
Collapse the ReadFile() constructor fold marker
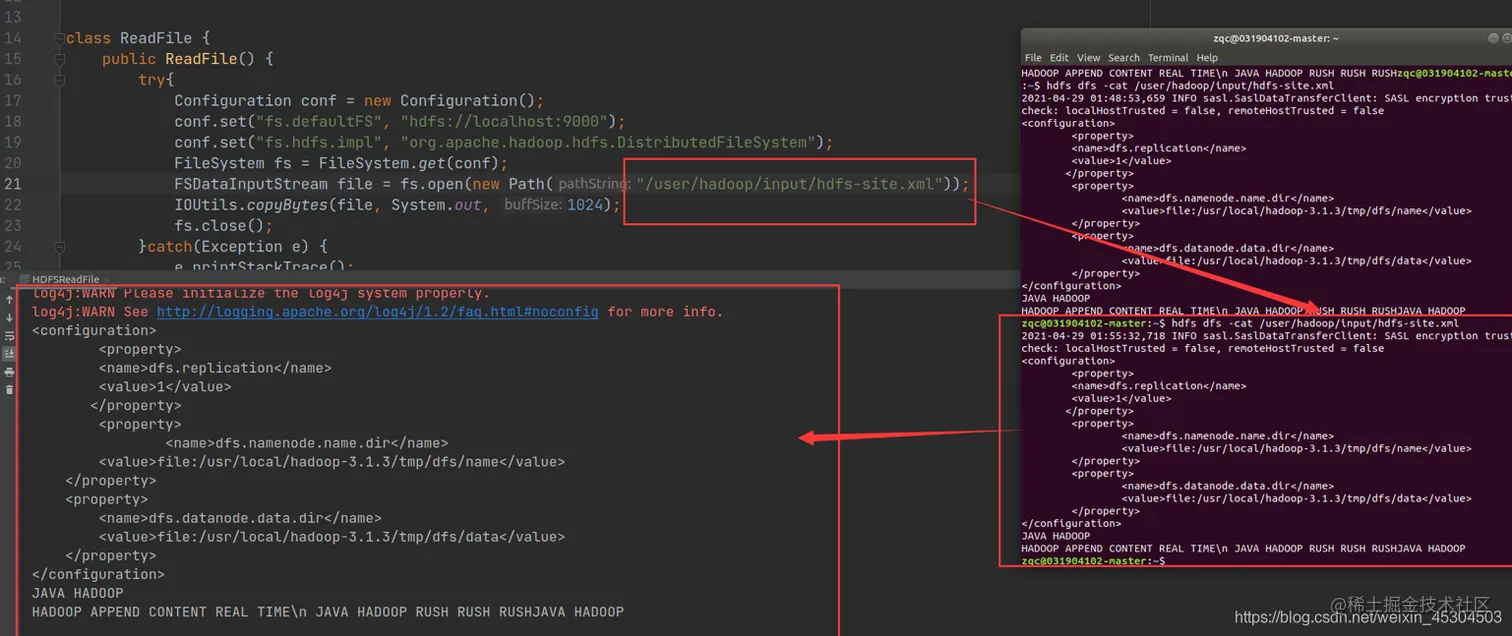coord(60,59)
